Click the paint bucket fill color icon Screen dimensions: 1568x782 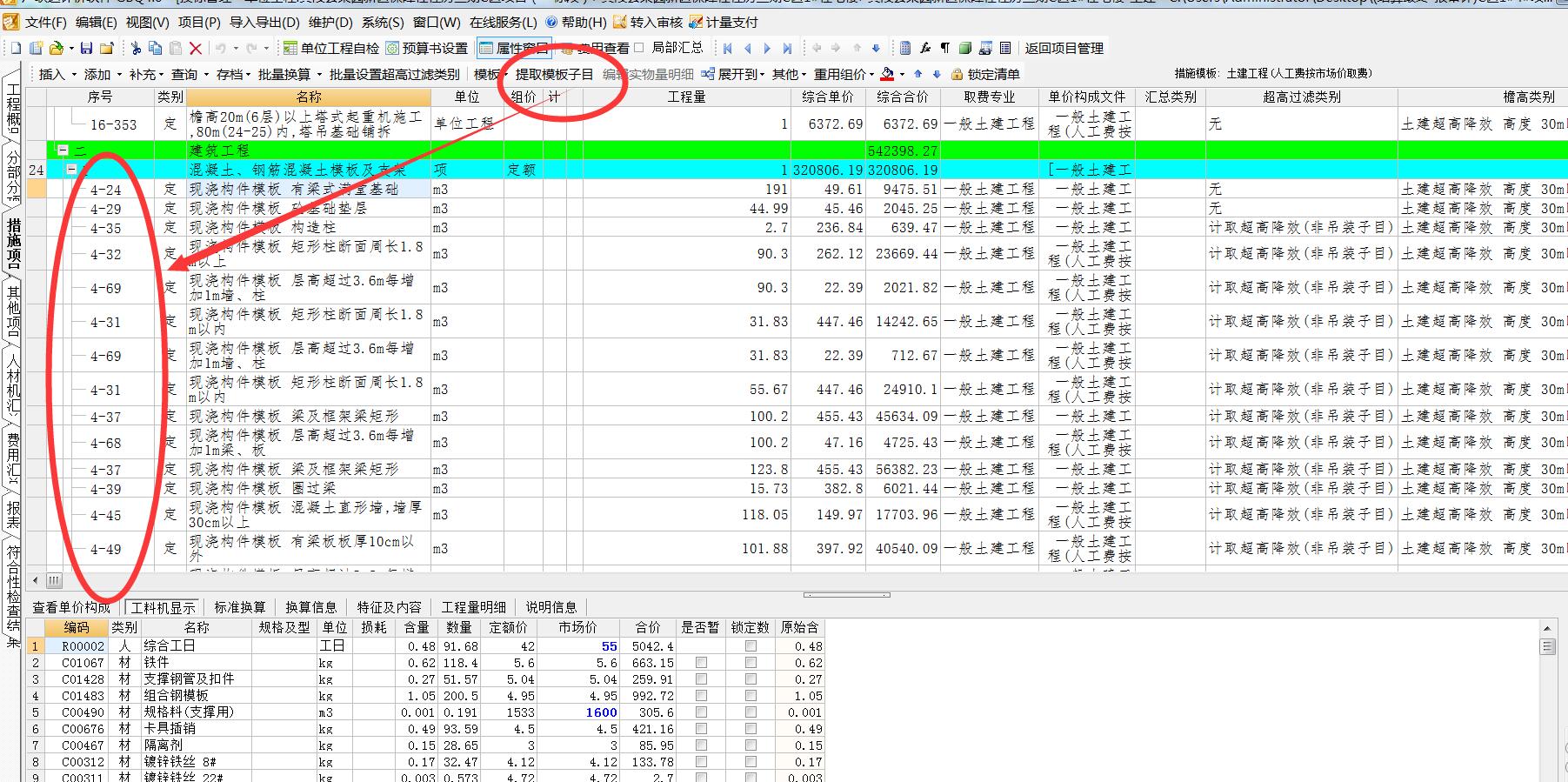[887, 74]
